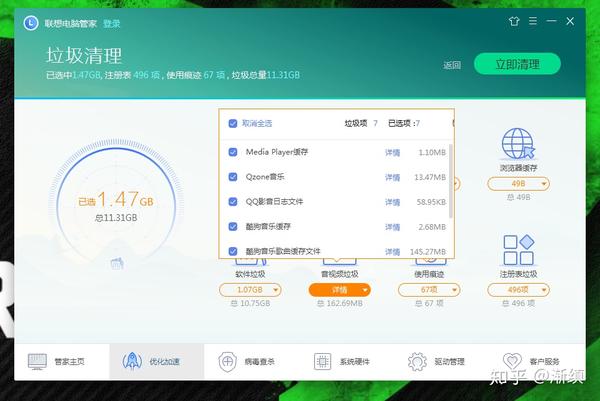
Task: Open the skin/theme shirt icon
Action: click(514, 21)
